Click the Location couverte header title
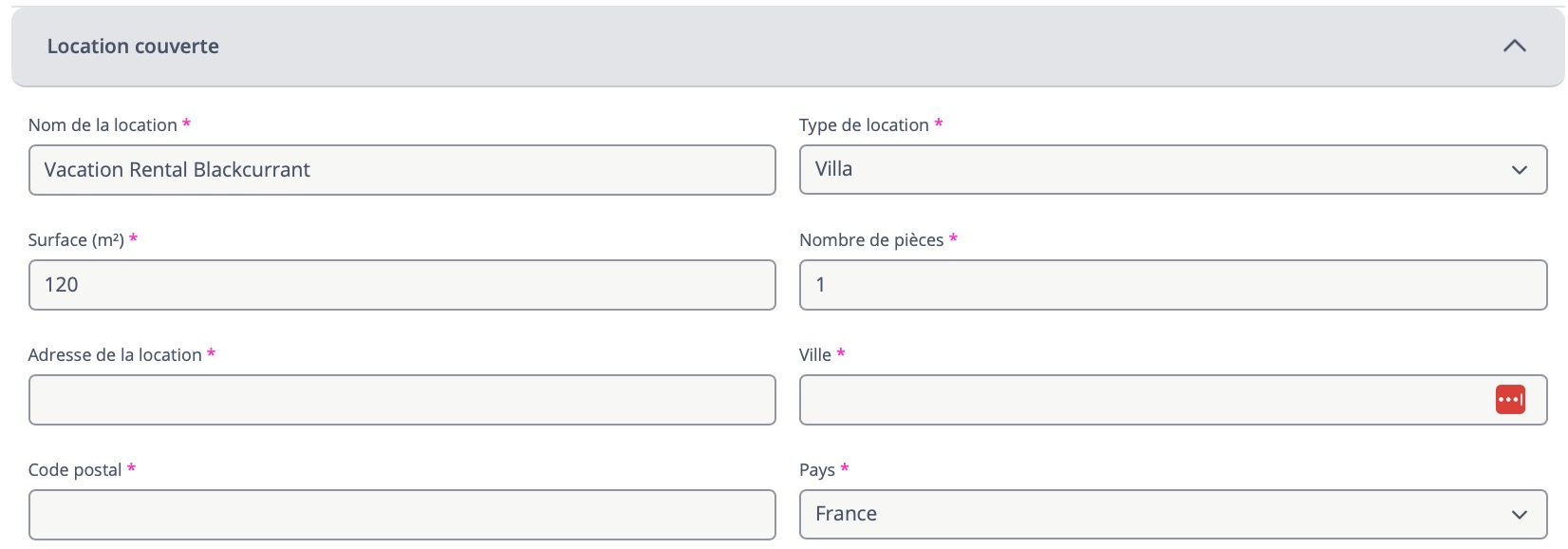Screen dimensions: 1568x549 coord(133,47)
